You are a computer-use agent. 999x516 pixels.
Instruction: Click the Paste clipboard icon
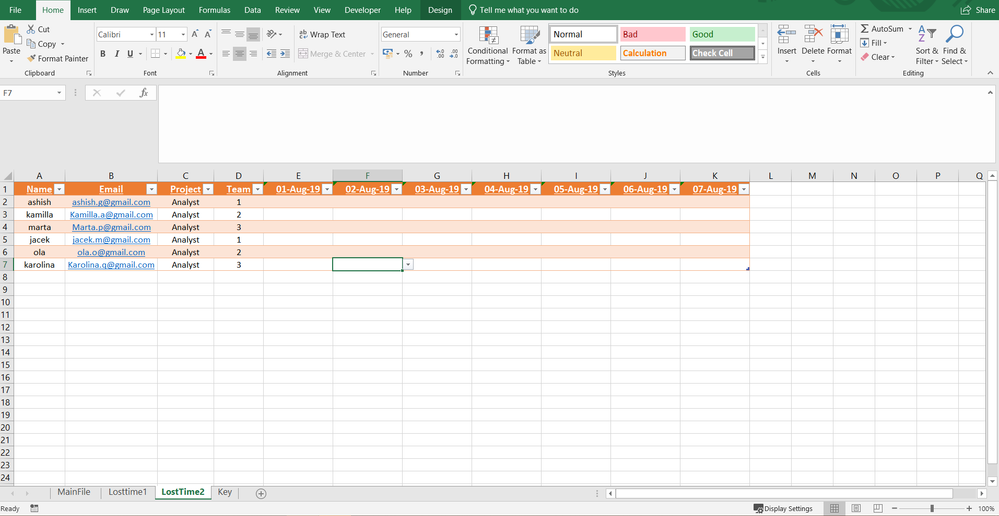[x=11, y=34]
